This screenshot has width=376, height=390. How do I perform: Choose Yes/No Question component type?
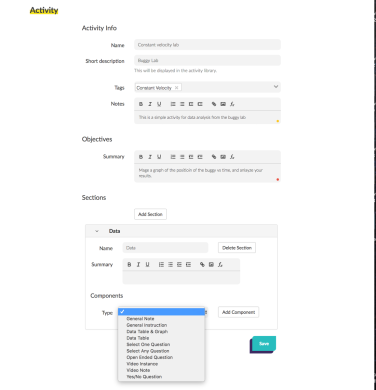(161, 377)
